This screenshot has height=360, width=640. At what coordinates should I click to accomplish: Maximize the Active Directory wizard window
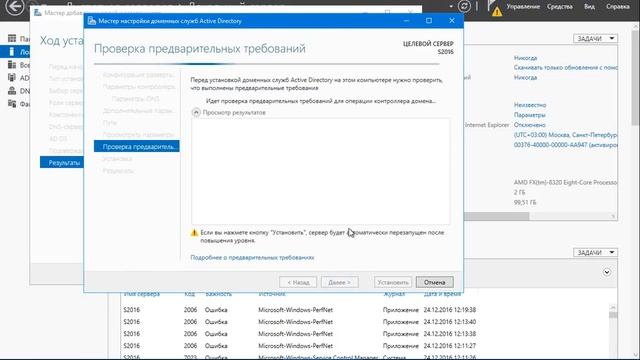(429, 20)
